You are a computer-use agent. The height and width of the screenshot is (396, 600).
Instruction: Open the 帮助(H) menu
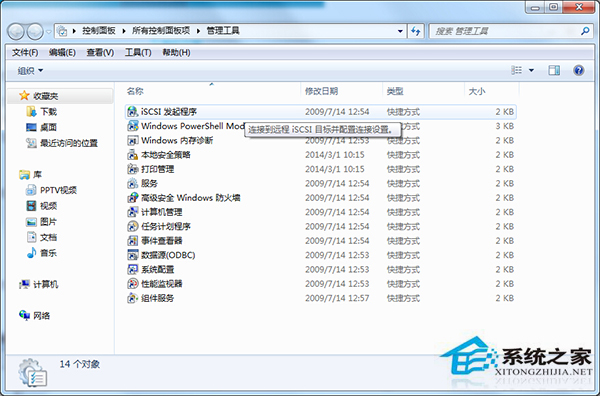[176, 52]
